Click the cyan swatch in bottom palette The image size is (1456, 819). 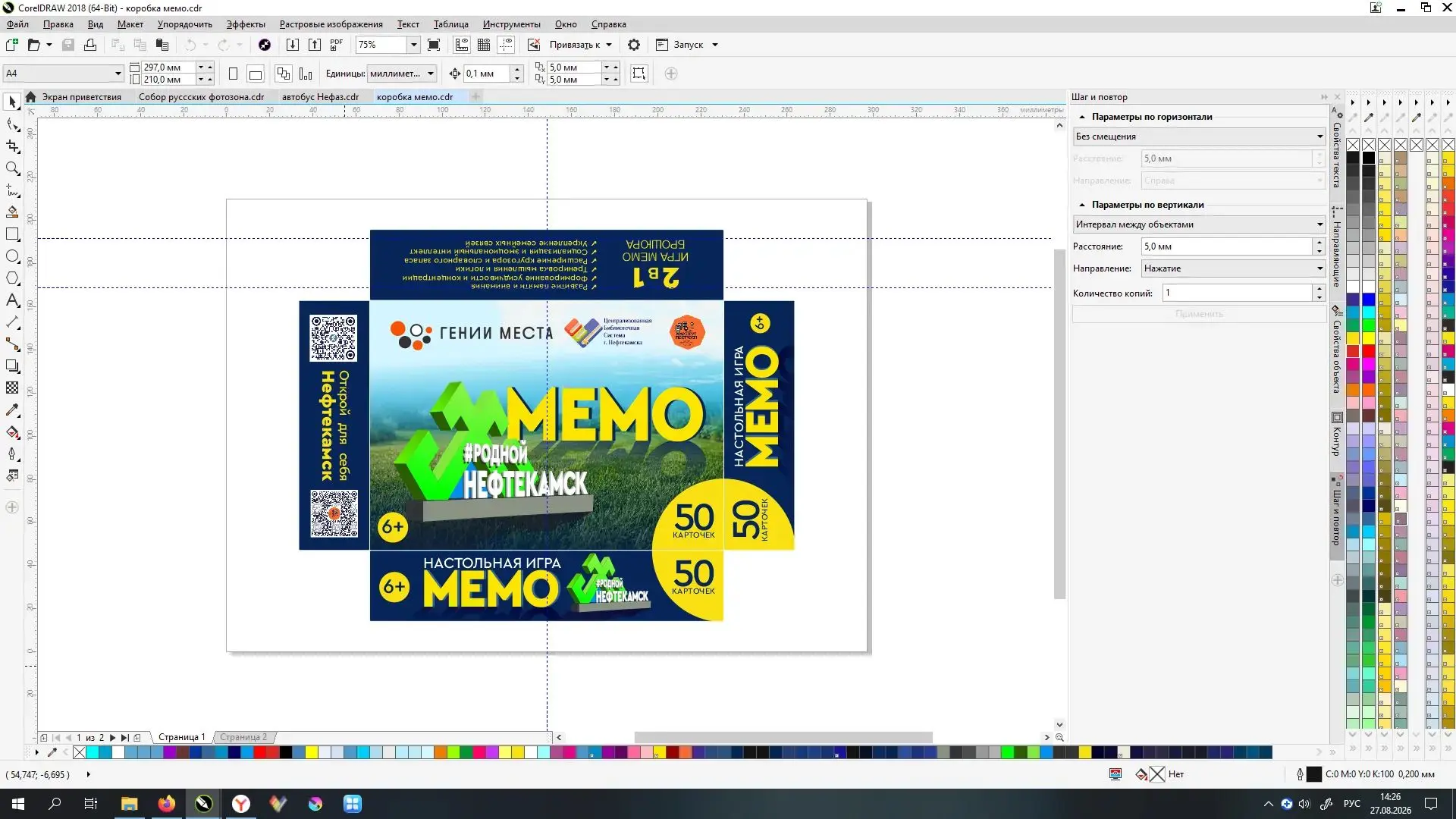tap(93, 752)
